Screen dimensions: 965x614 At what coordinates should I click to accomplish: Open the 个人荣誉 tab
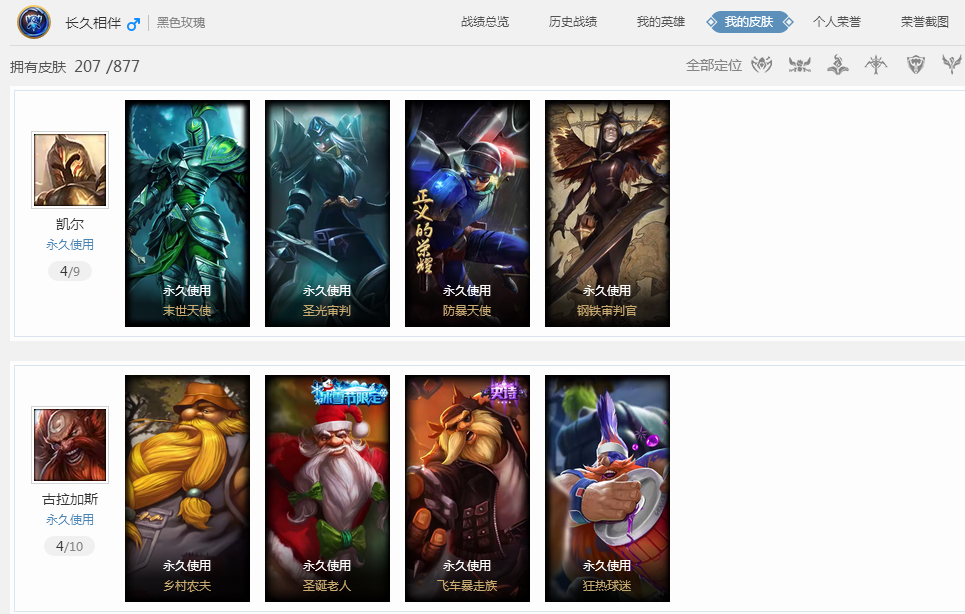point(837,22)
